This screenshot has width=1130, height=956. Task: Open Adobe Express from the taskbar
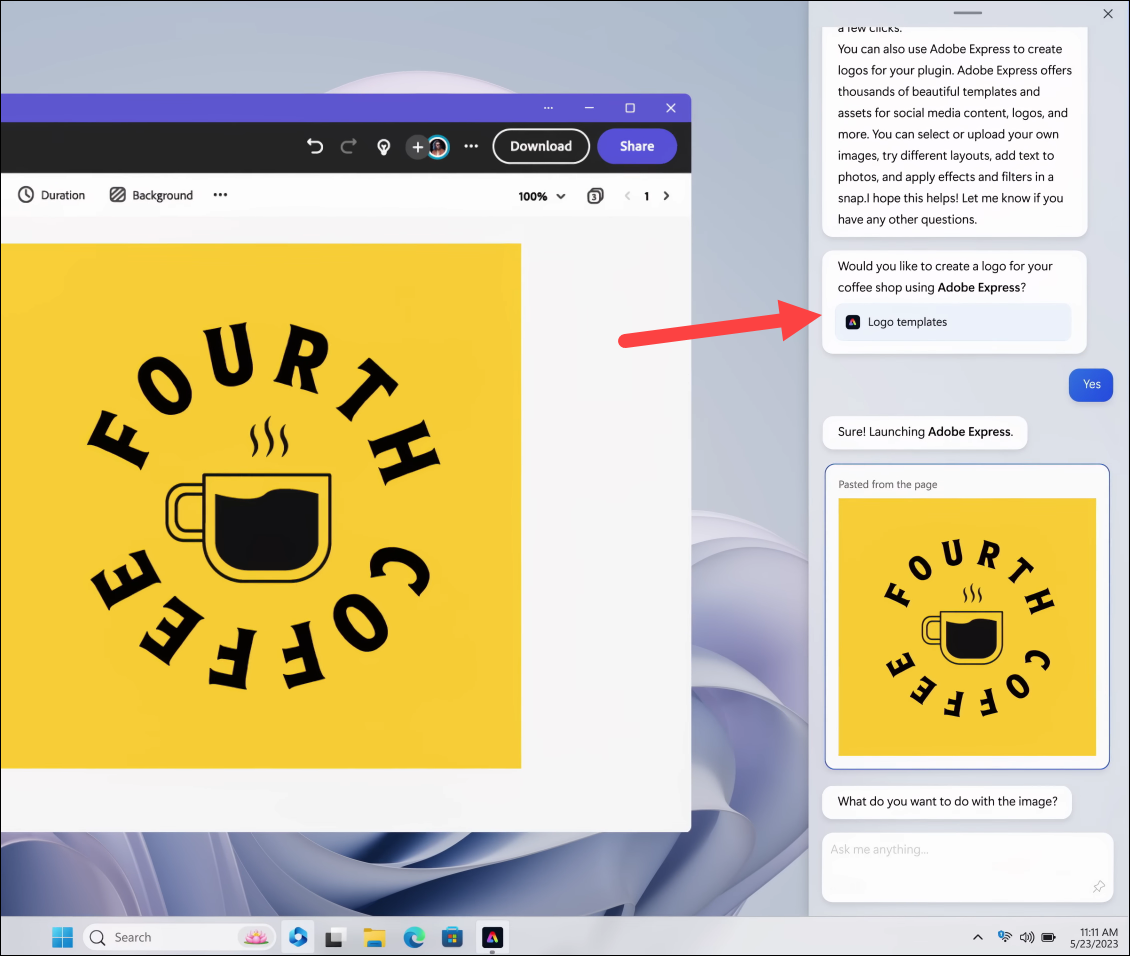[492, 937]
